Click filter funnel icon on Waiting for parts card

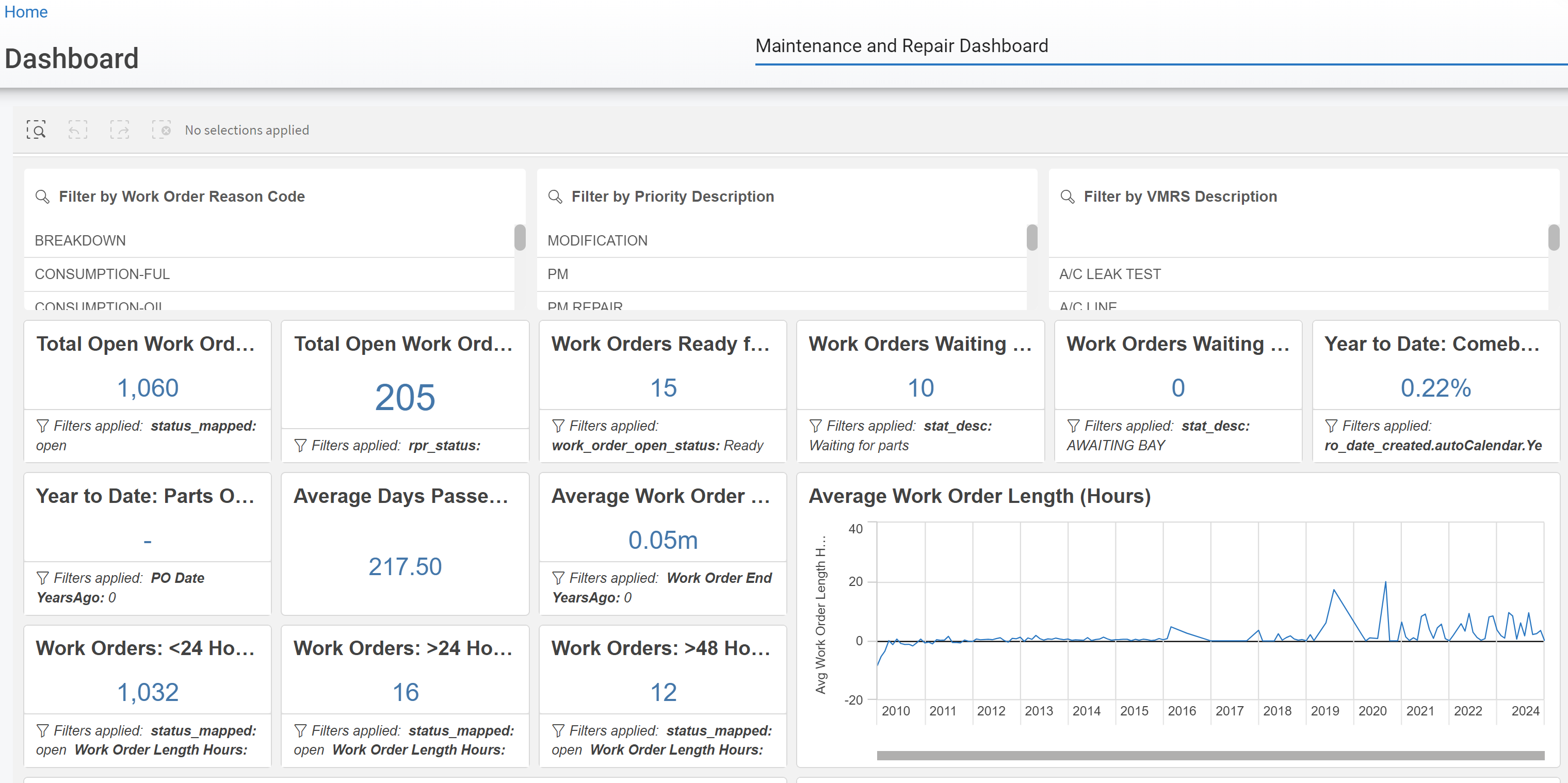tap(816, 425)
